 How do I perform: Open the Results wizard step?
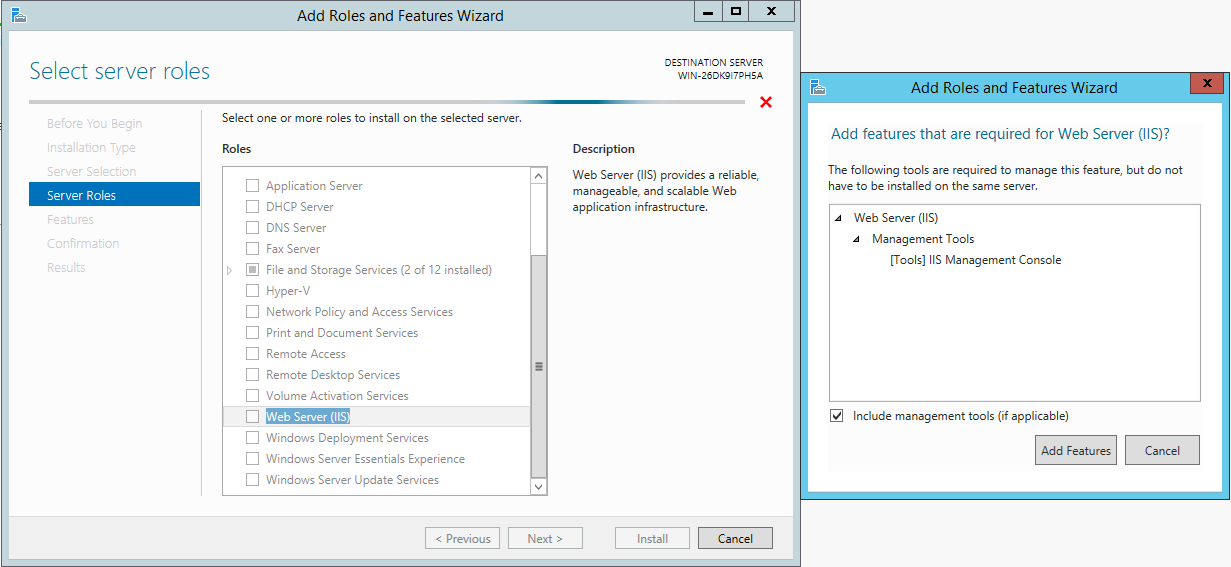point(66,268)
